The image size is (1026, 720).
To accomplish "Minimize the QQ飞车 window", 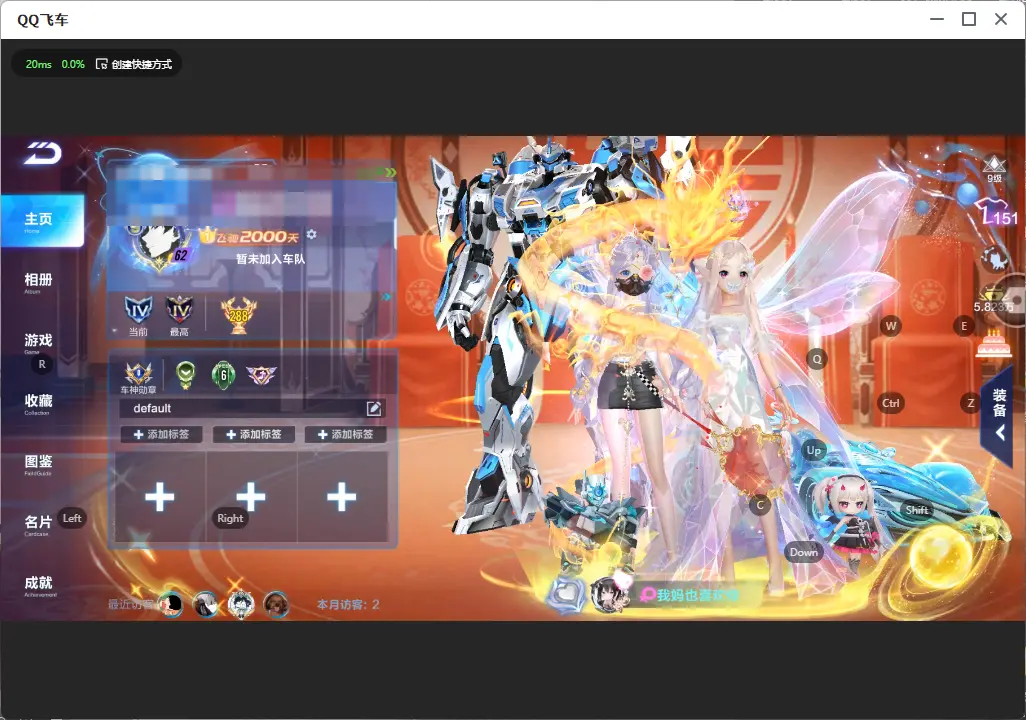I will pyautogui.click(x=937, y=20).
